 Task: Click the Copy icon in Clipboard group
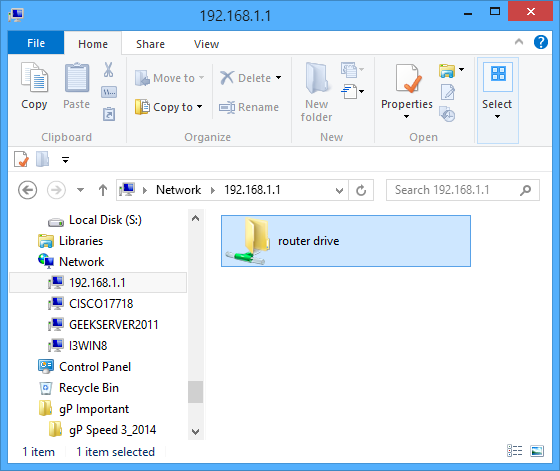tap(34, 77)
